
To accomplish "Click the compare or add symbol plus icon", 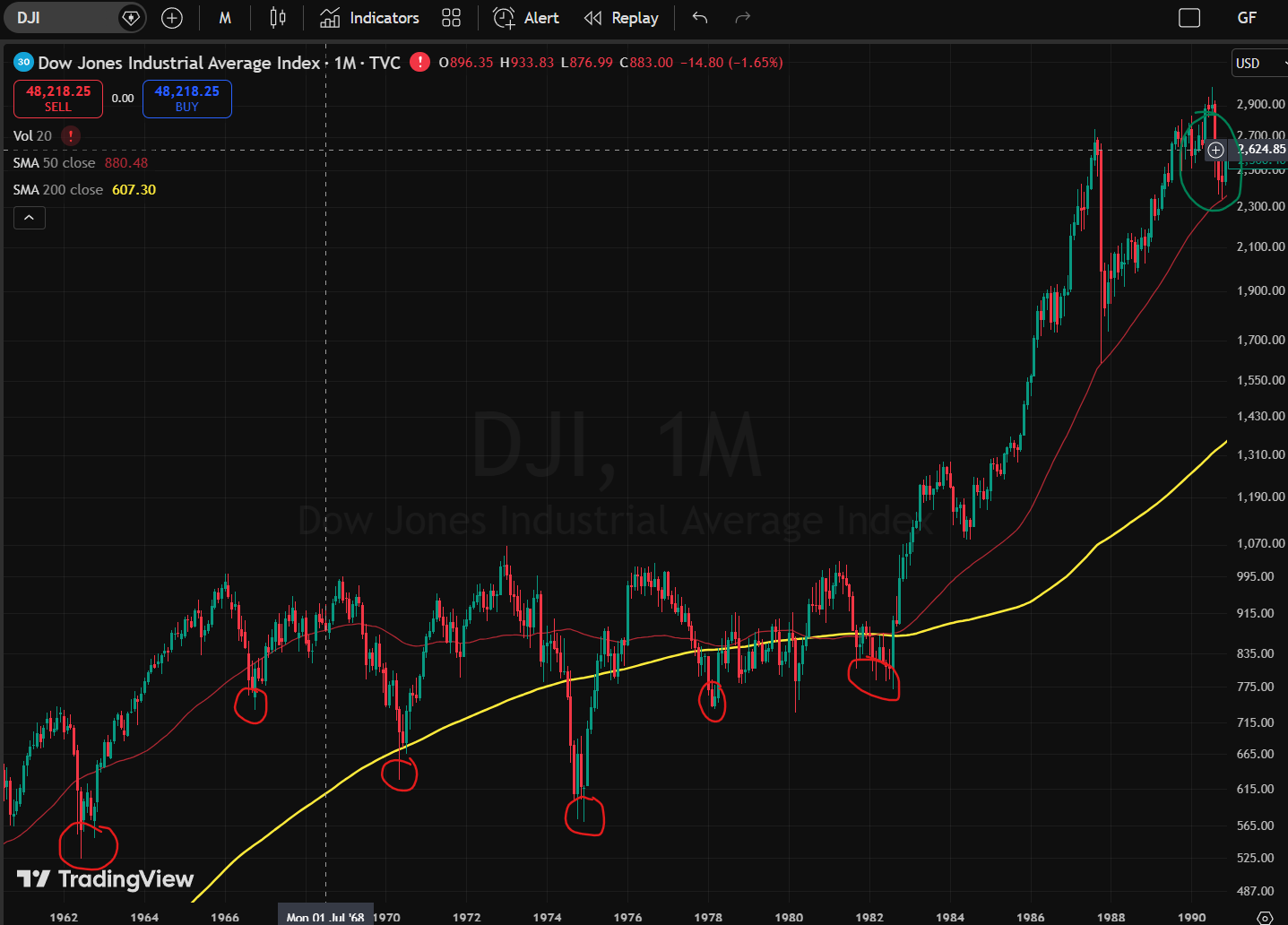I will click(x=172, y=18).
